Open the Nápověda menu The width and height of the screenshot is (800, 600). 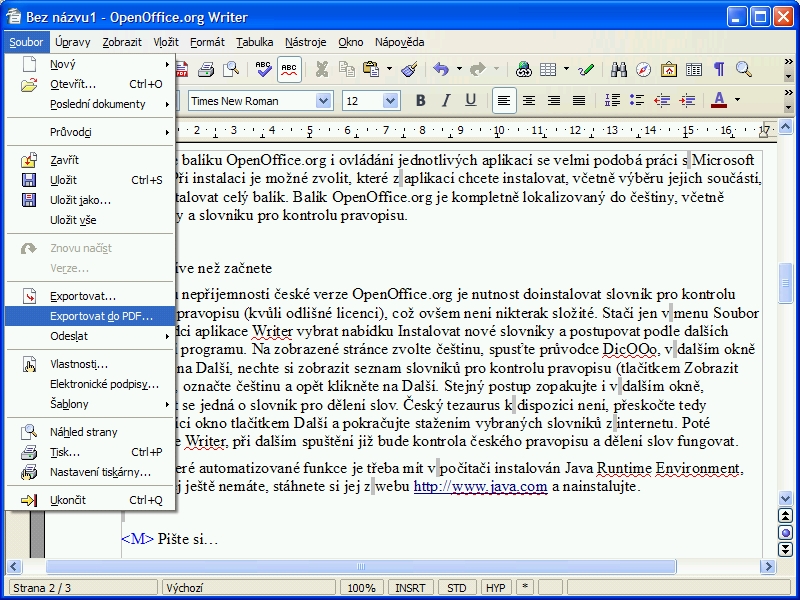tap(399, 42)
